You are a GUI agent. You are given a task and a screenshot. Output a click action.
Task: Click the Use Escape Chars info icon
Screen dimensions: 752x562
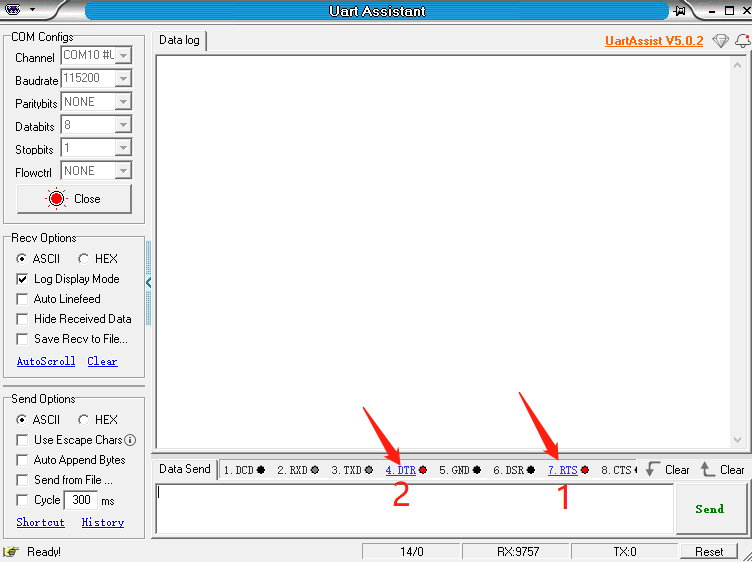(x=130, y=440)
